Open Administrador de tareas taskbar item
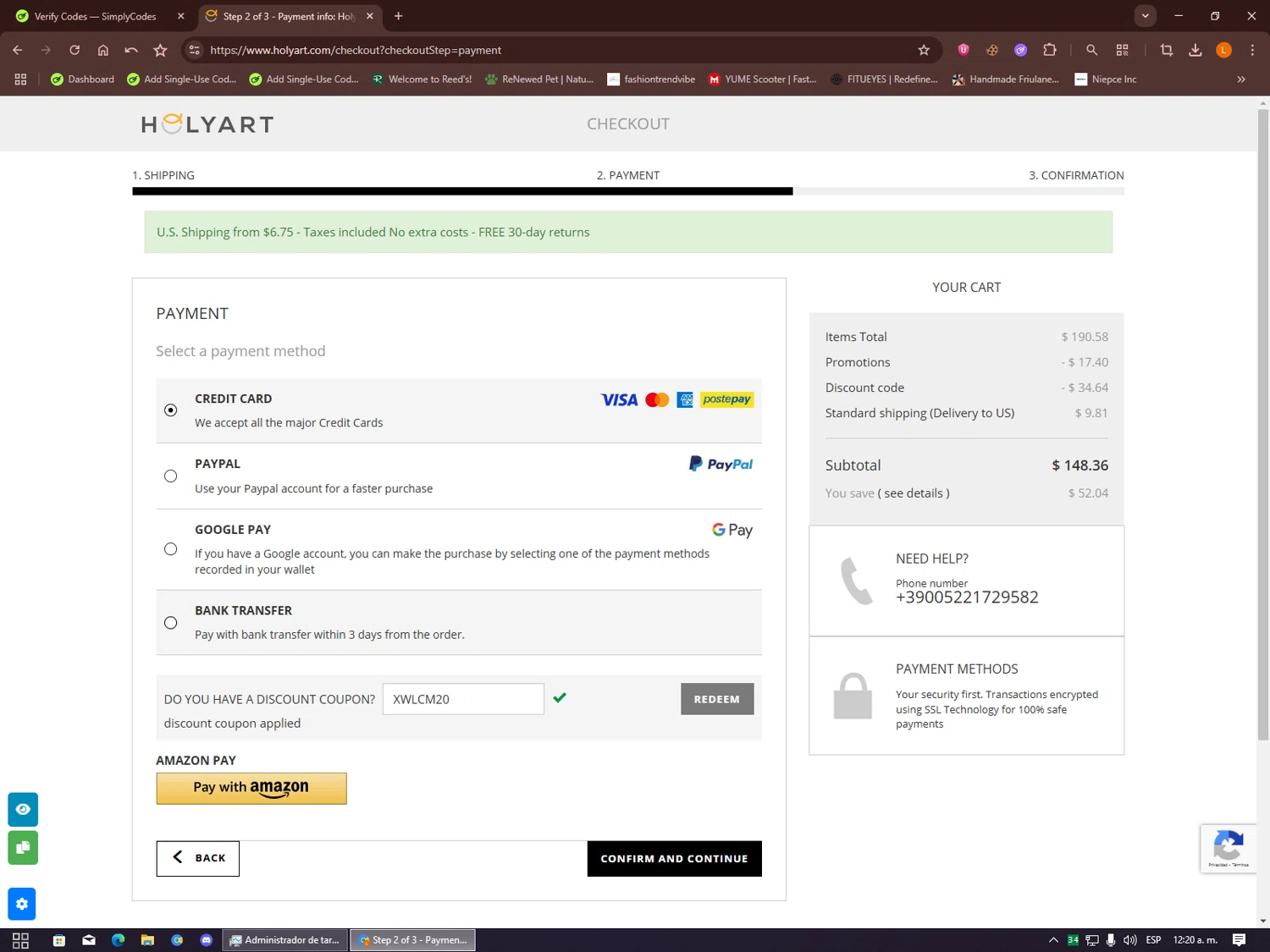Viewport: 1270px width, 952px height. tap(285, 940)
